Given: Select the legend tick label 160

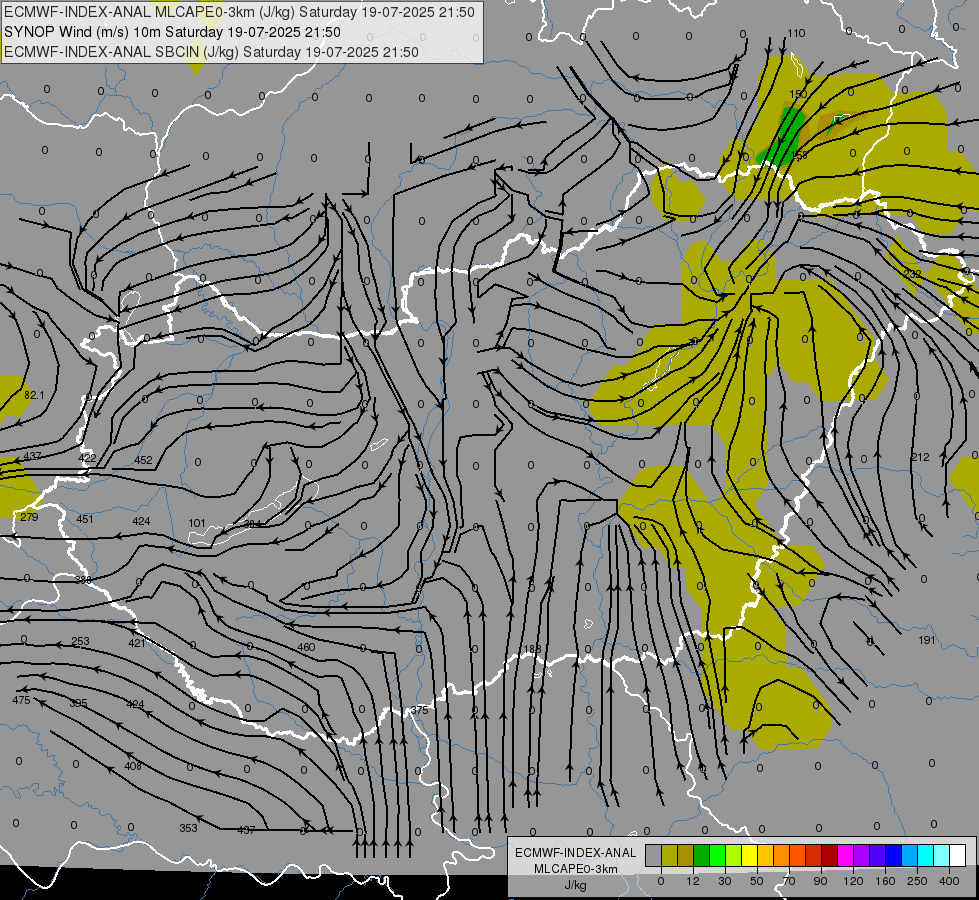Looking at the screenshot, I should (x=885, y=881).
